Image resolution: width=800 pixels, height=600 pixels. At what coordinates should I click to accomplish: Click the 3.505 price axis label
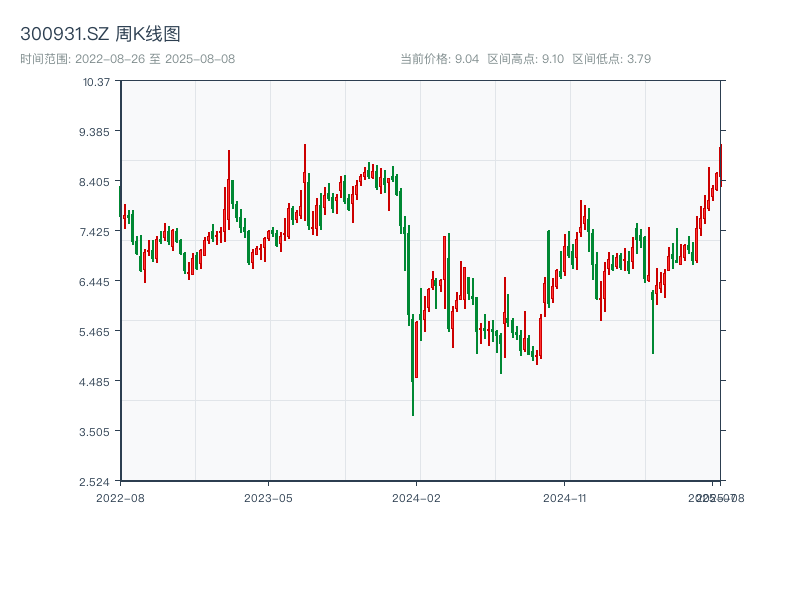click(97, 432)
